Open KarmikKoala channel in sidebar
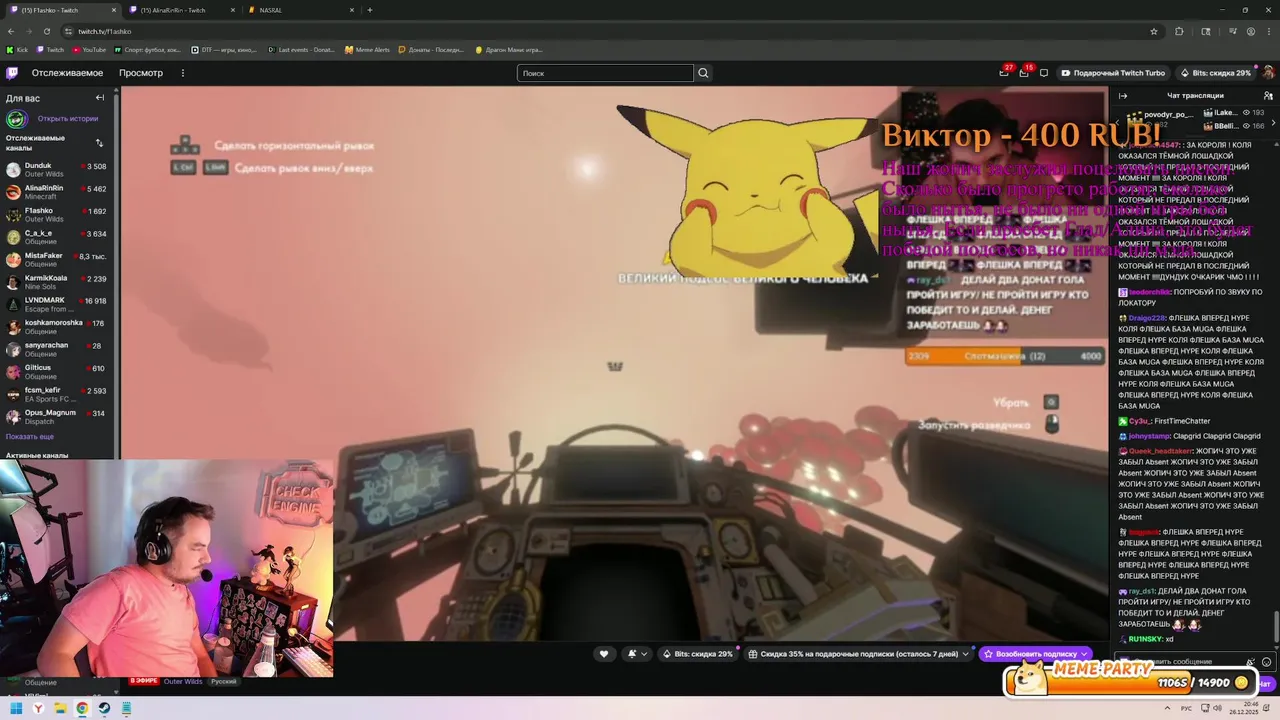 point(58,283)
